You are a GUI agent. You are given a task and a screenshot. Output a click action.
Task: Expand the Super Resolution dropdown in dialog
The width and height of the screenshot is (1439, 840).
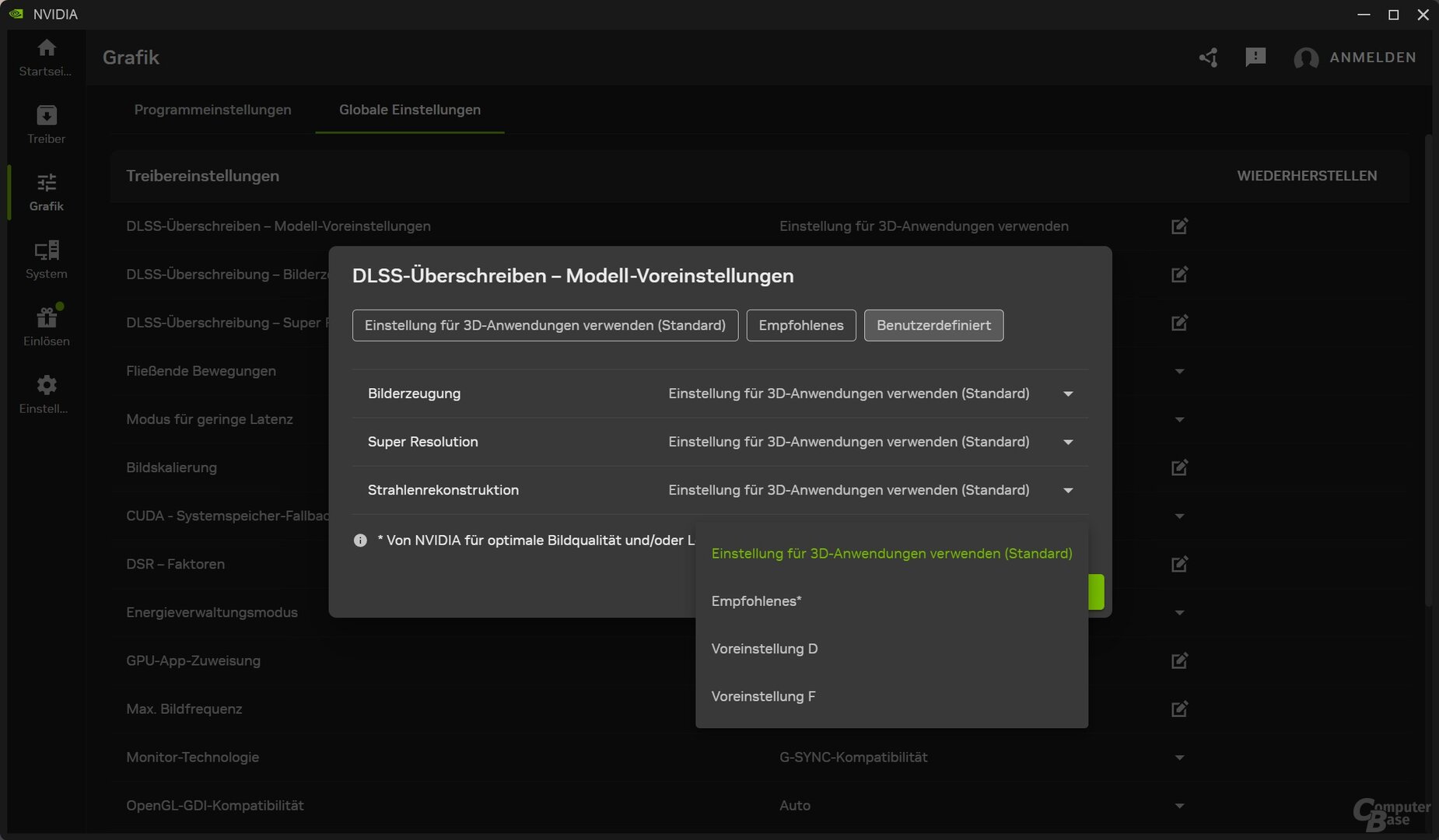pos(1068,443)
